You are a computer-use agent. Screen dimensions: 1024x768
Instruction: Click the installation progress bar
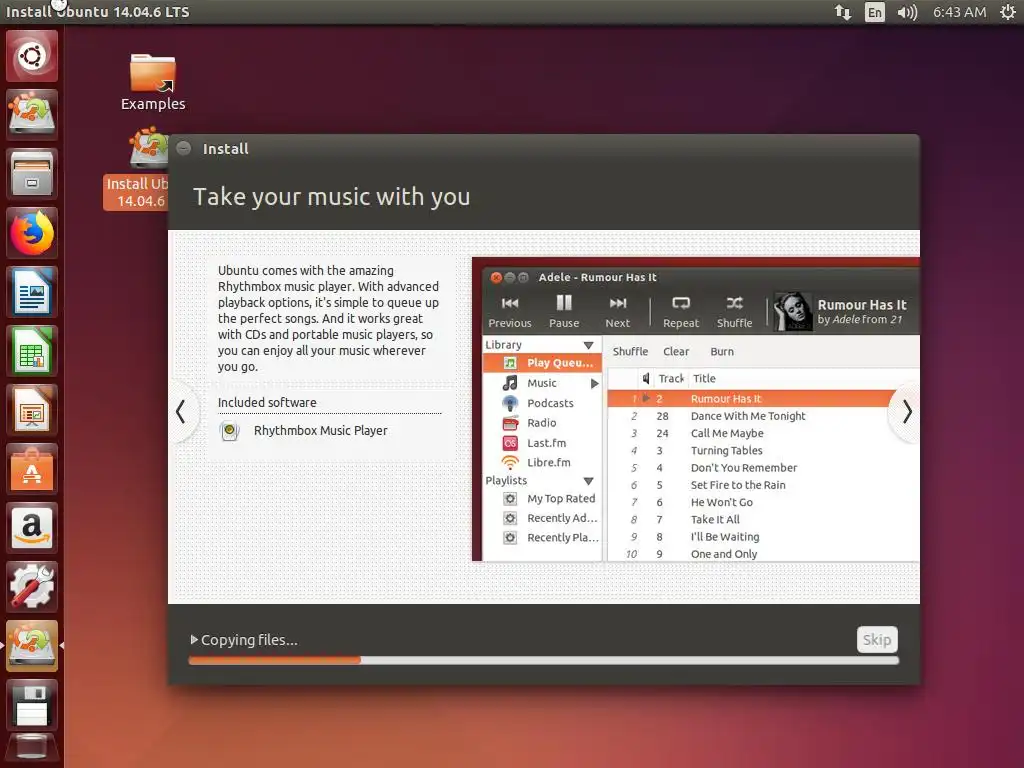(543, 660)
